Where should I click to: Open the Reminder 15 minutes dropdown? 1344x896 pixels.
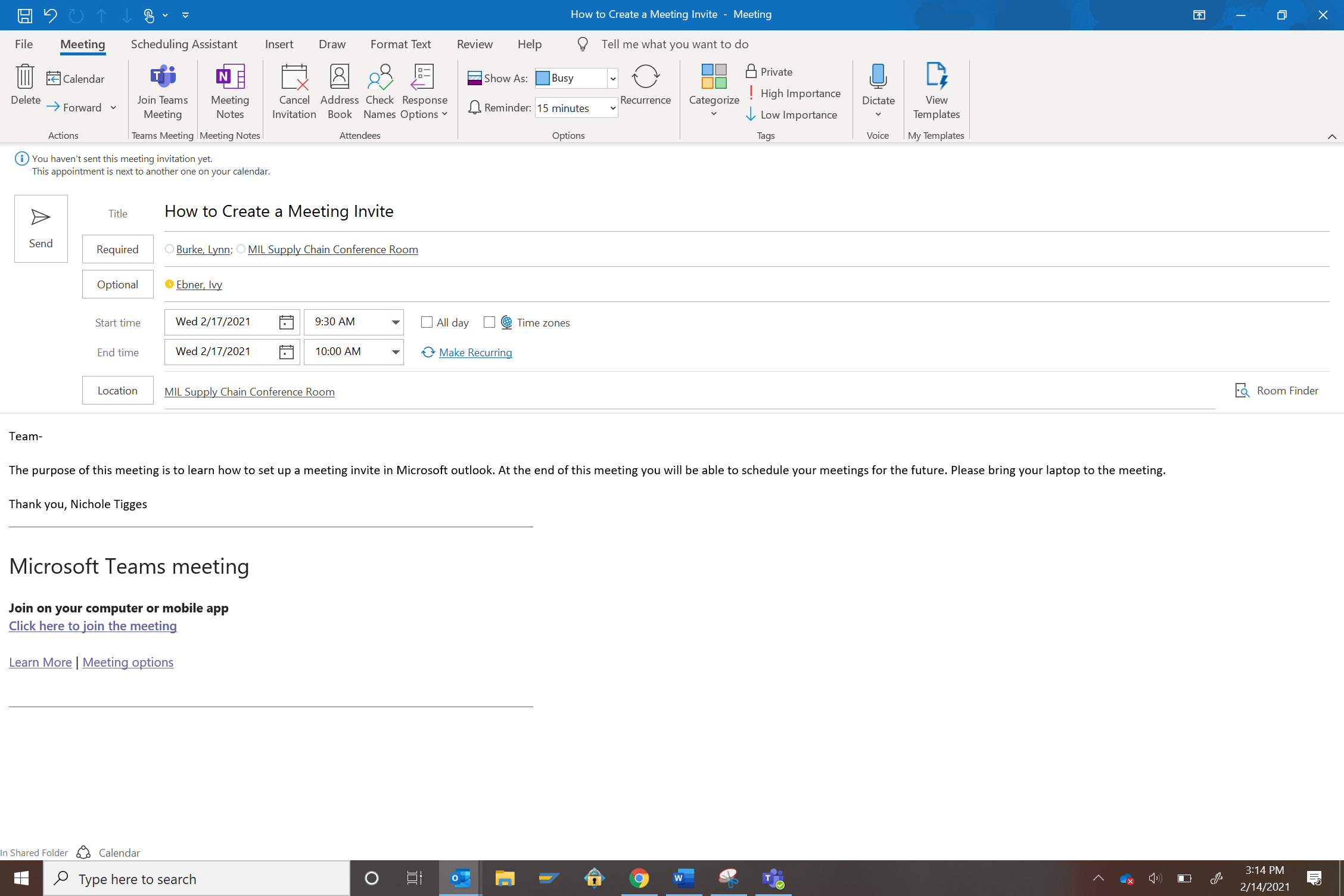coord(612,108)
